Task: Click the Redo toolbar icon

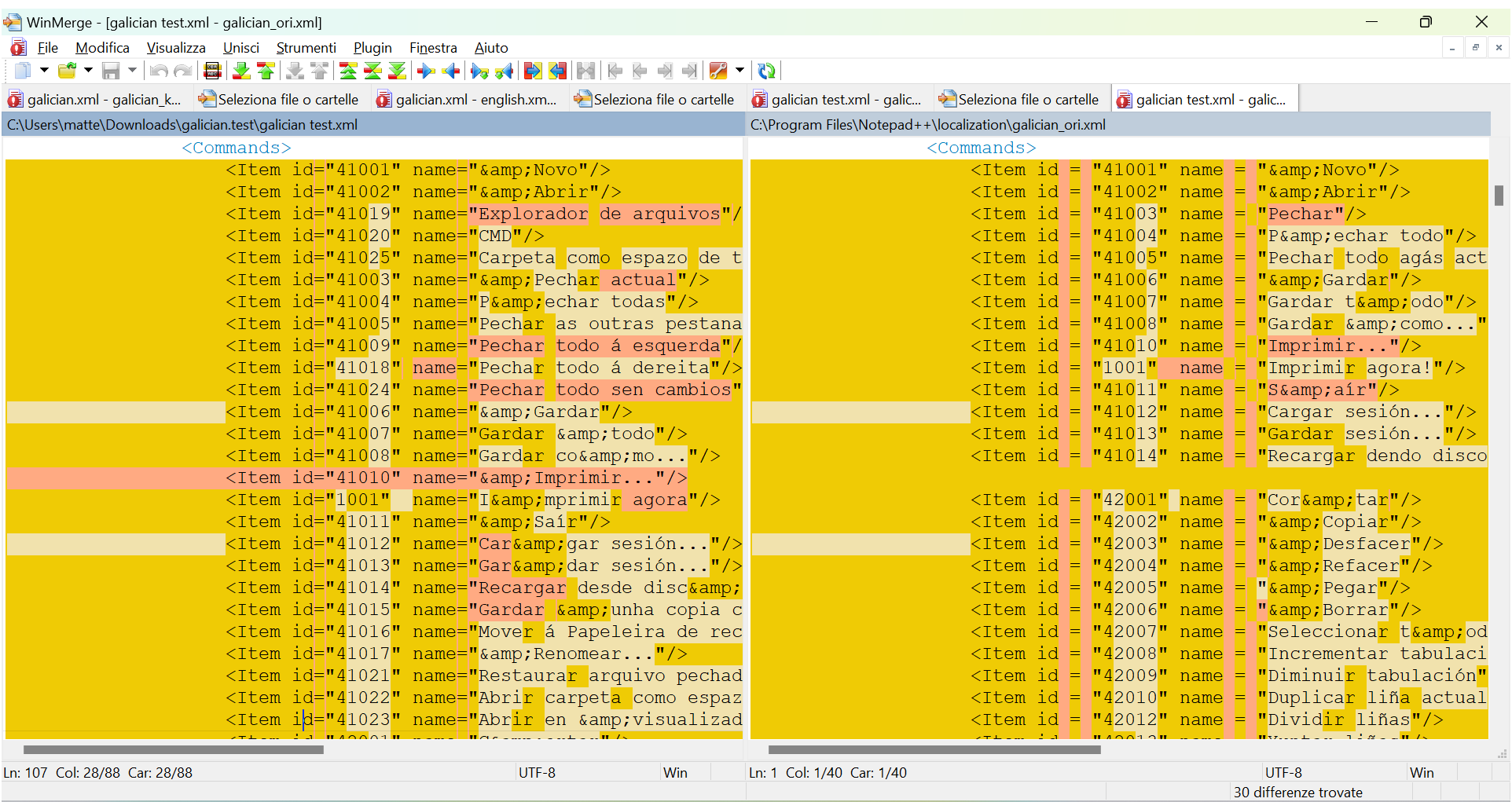Action: [183, 71]
